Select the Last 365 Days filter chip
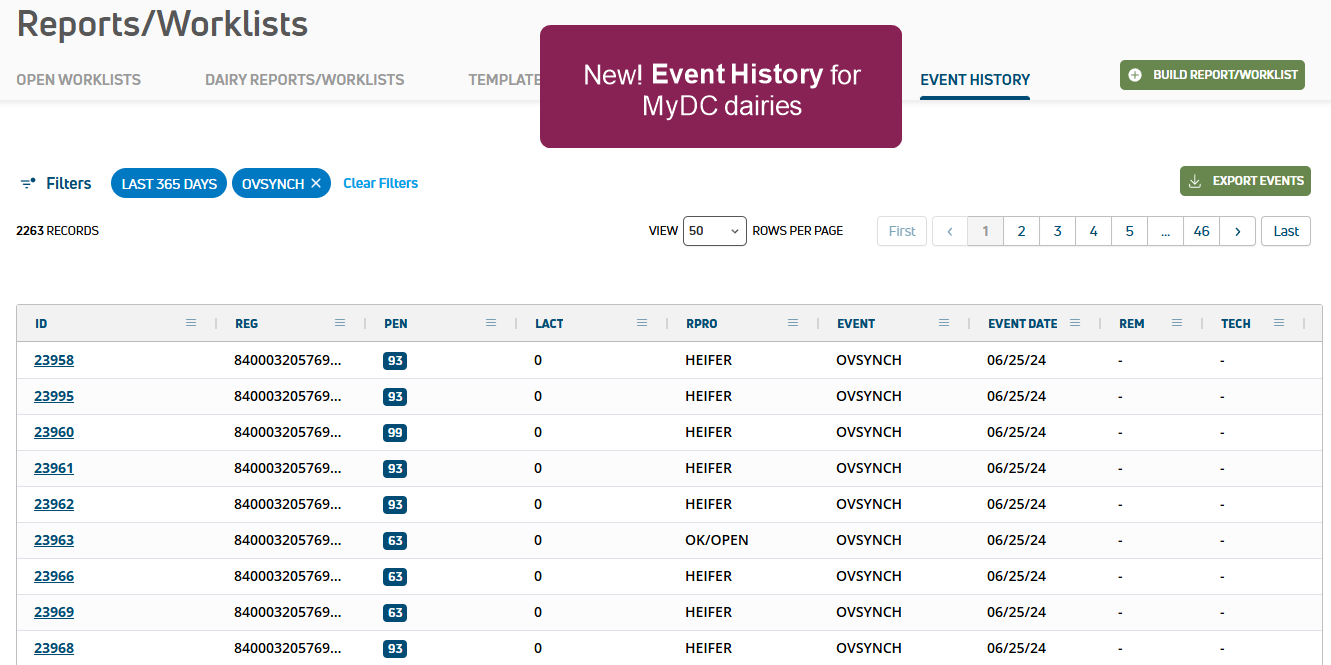The width and height of the screenshot is (1331, 665). pos(169,184)
